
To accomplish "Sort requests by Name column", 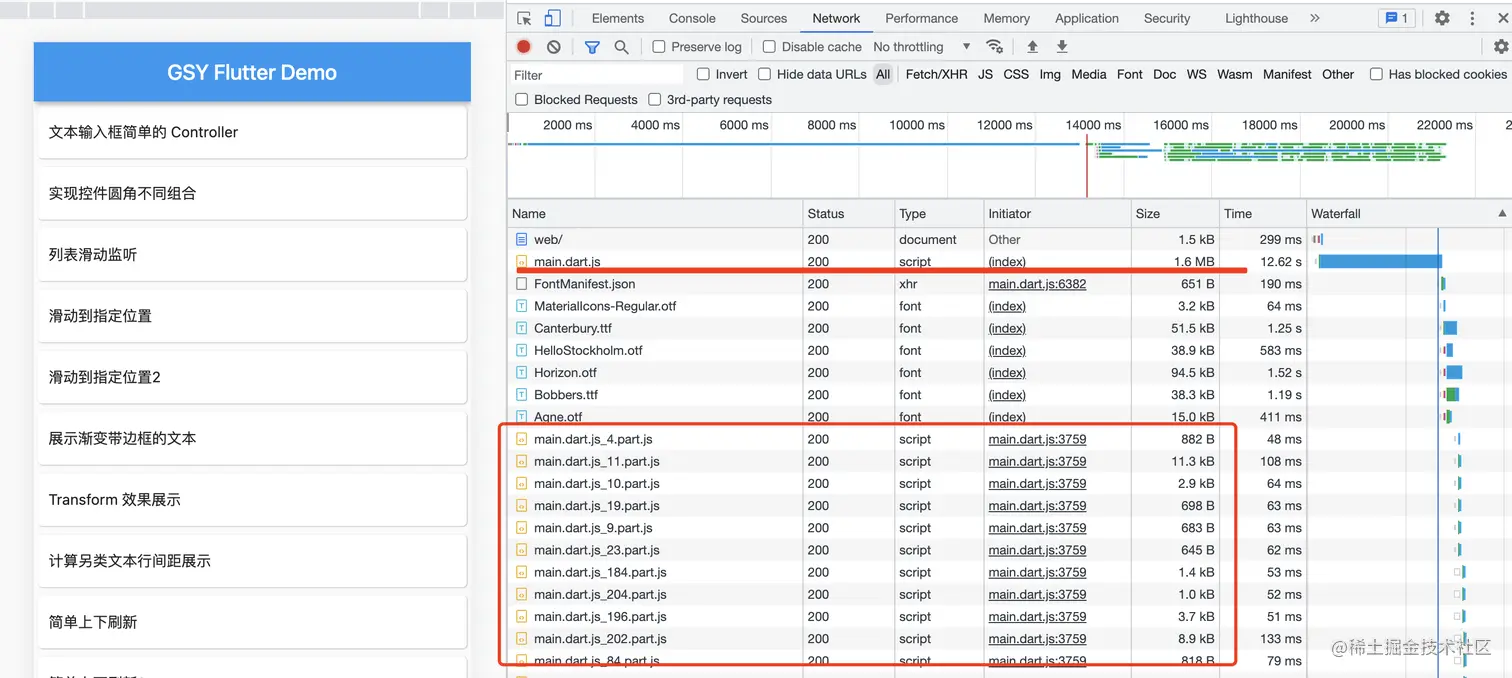I will (656, 213).
